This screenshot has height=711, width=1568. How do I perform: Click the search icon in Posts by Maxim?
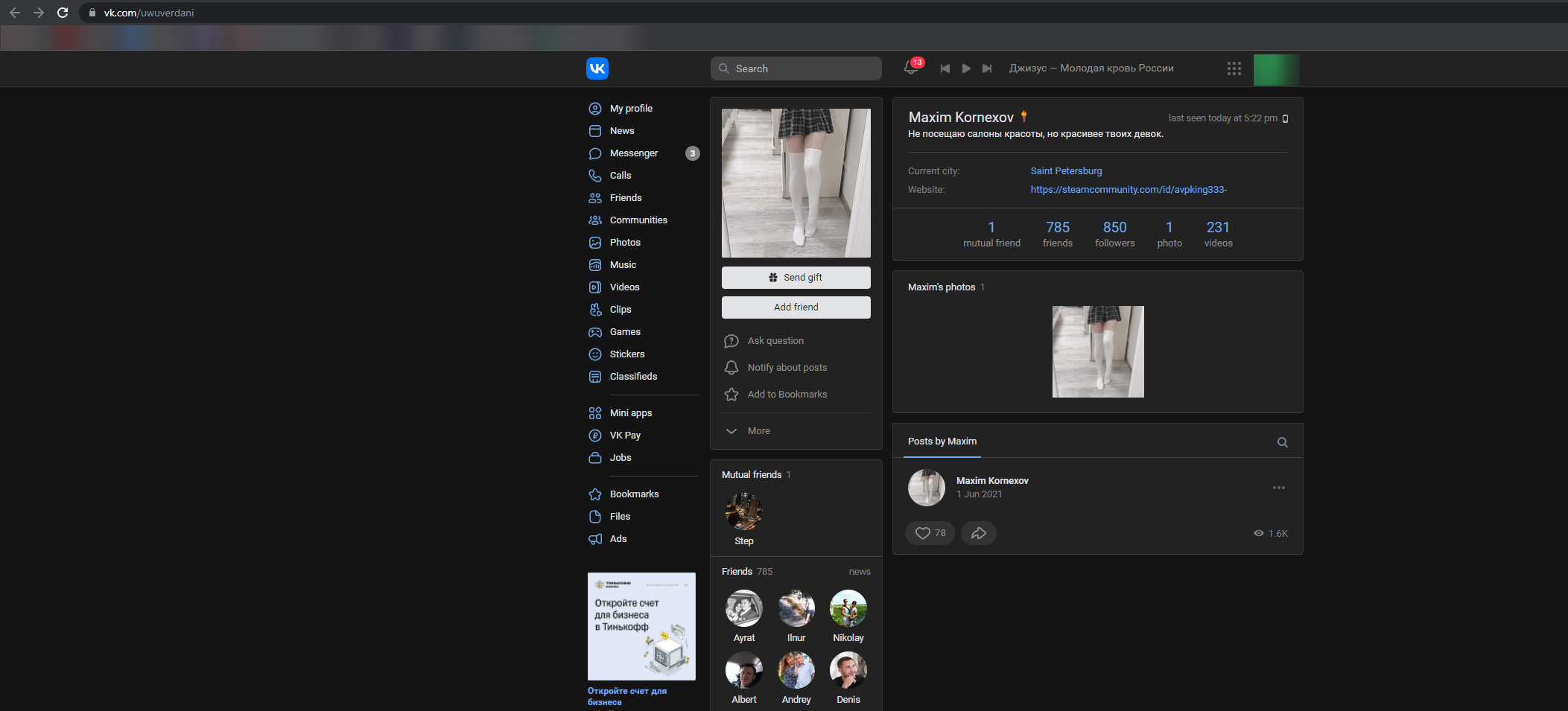coord(1282,442)
